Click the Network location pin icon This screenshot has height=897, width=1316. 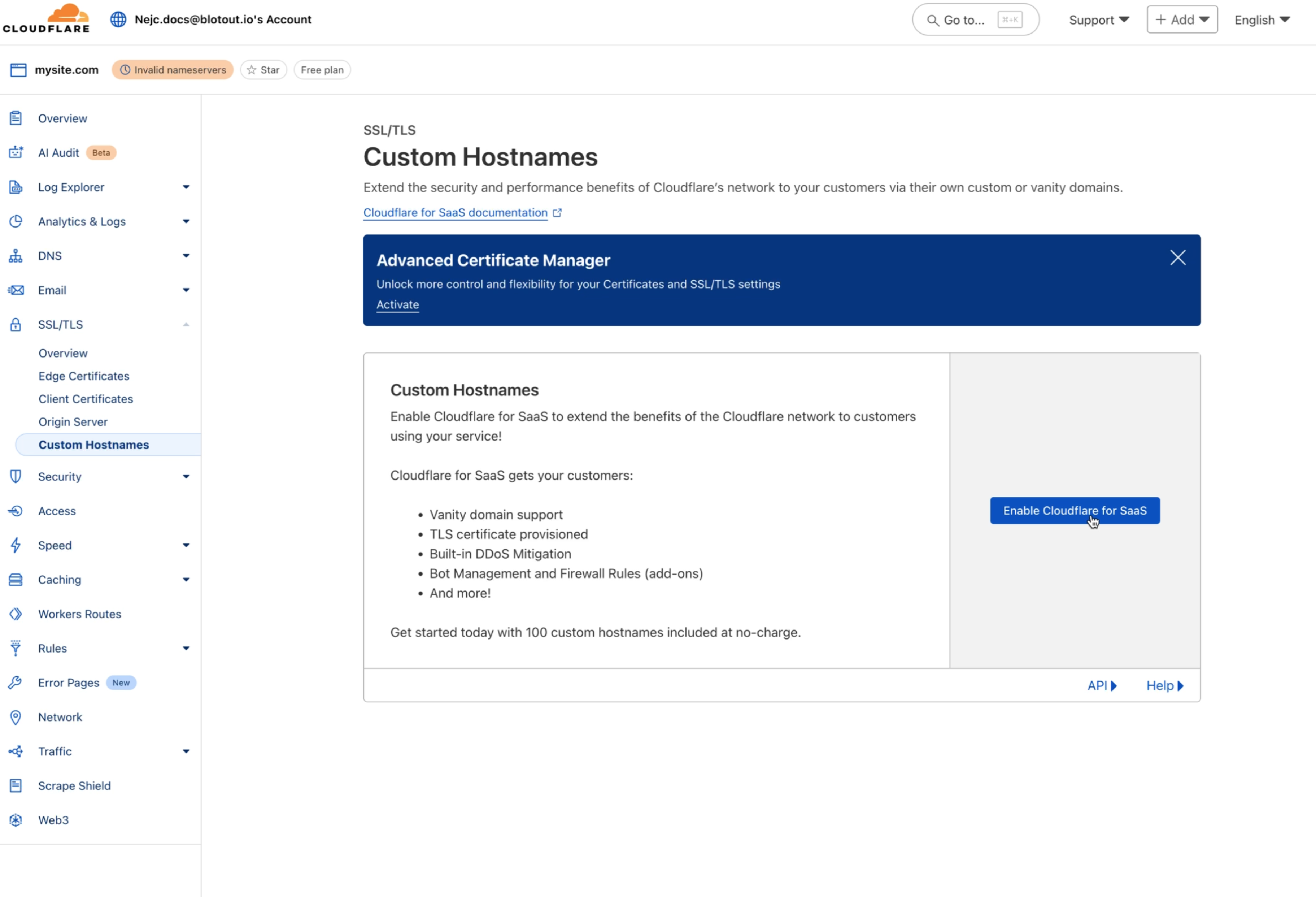16,717
